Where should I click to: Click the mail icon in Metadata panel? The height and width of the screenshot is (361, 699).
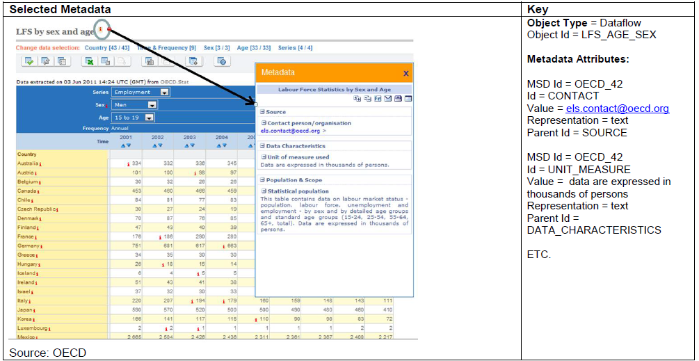(387, 98)
